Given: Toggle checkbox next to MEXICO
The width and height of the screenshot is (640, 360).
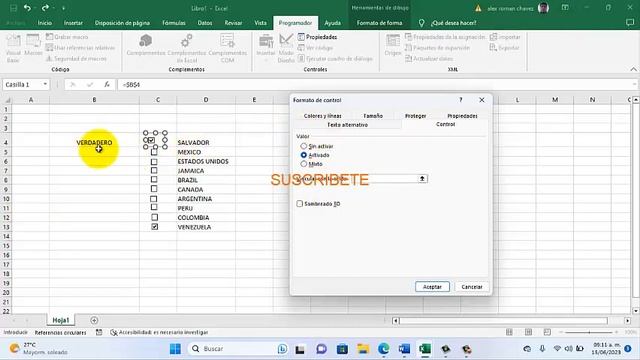Looking at the screenshot, I should pos(154,152).
